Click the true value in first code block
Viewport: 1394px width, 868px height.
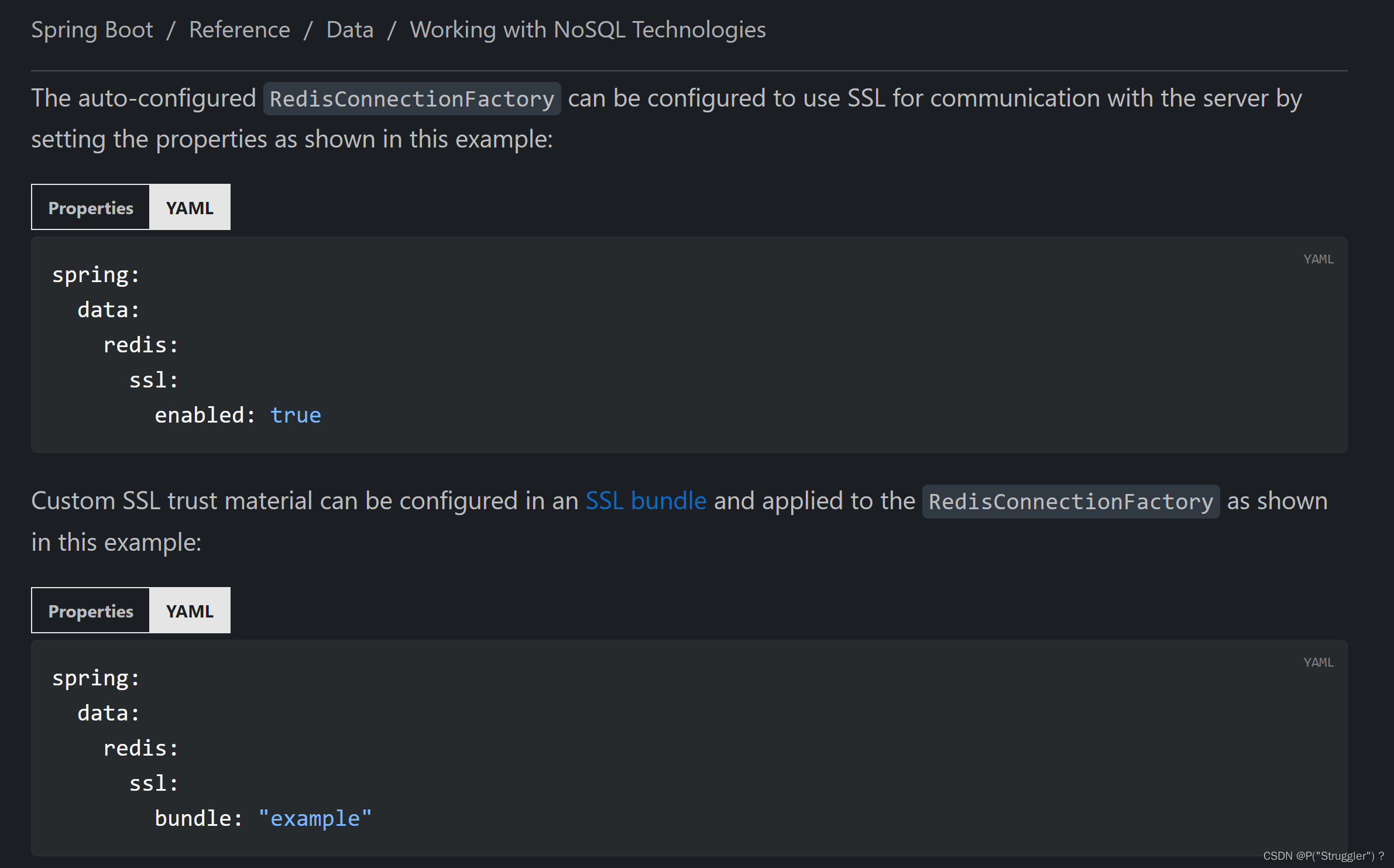click(296, 415)
